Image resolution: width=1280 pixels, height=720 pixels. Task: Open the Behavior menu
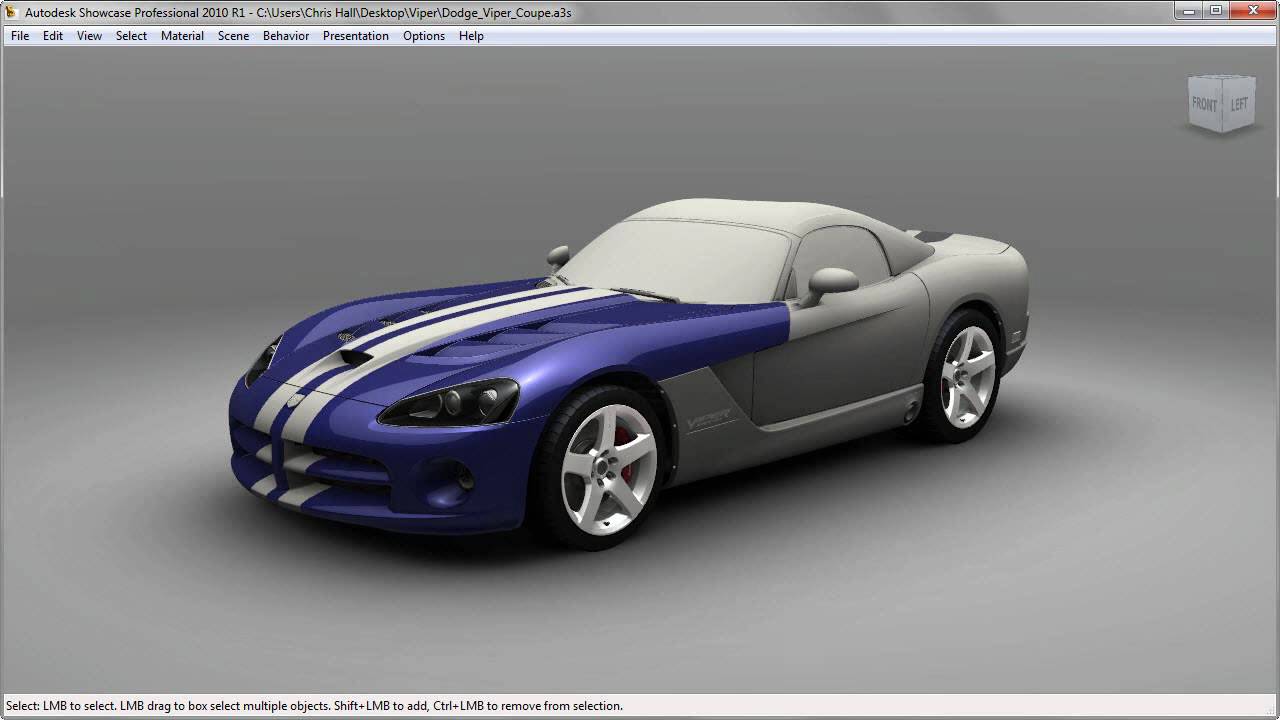pyautogui.click(x=286, y=35)
